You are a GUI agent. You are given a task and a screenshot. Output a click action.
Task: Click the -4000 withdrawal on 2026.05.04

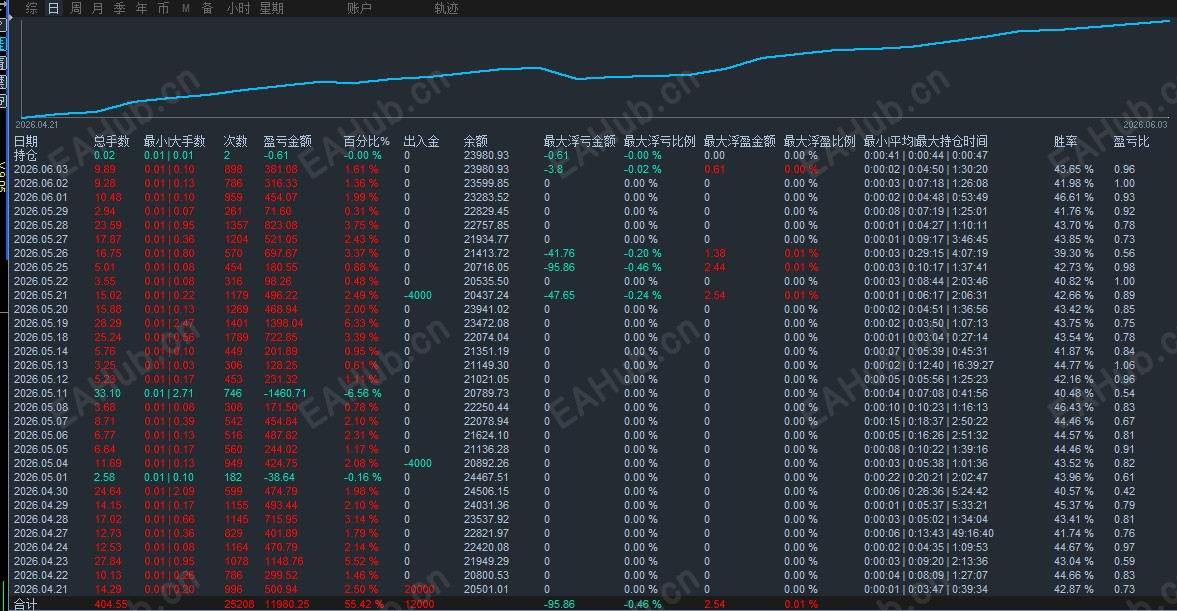point(417,463)
